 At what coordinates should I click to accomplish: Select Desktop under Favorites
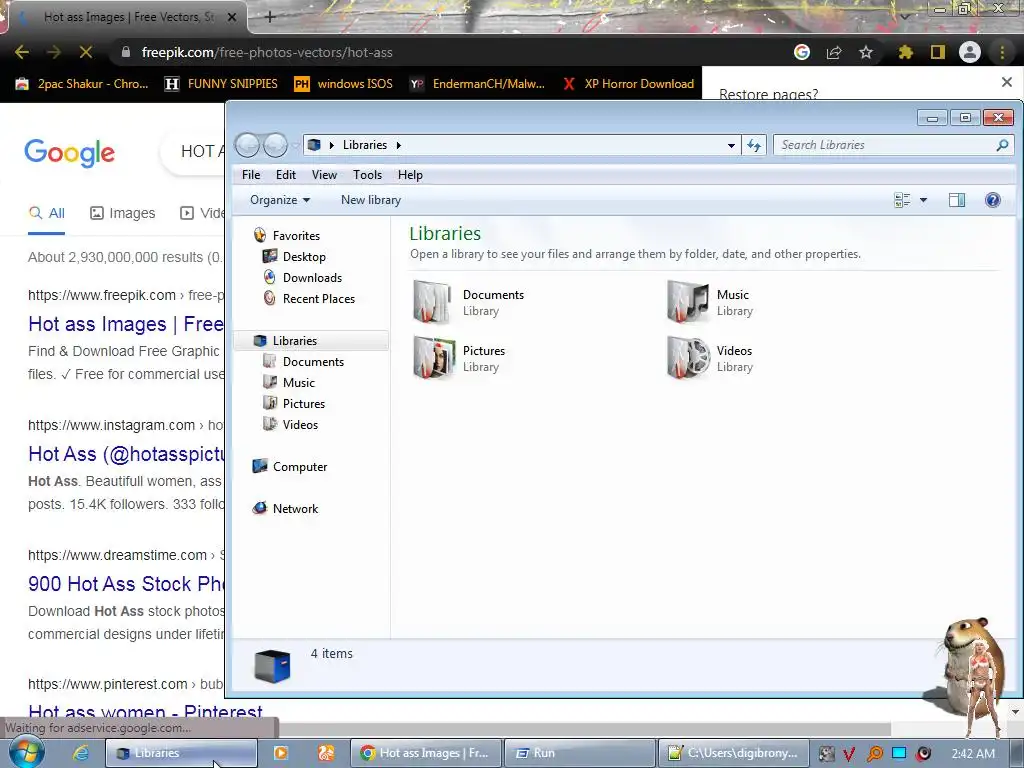coord(304,257)
